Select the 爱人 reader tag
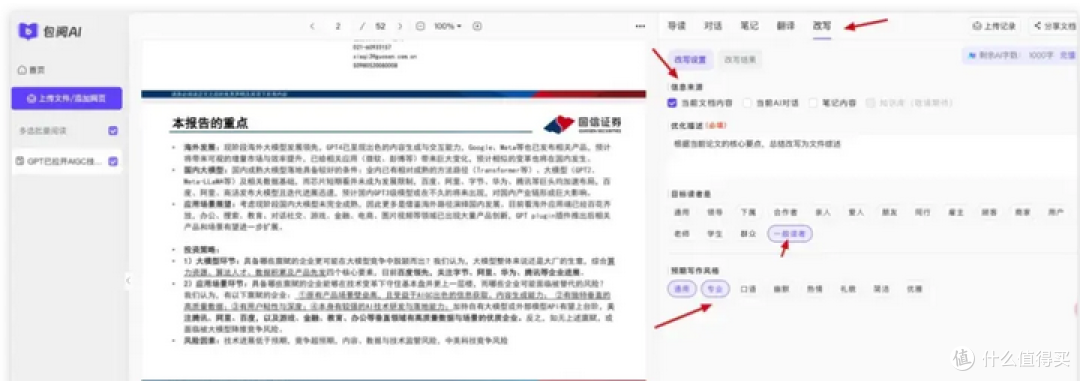The image size is (1080, 381). pyautogui.click(x=856, y=213)
